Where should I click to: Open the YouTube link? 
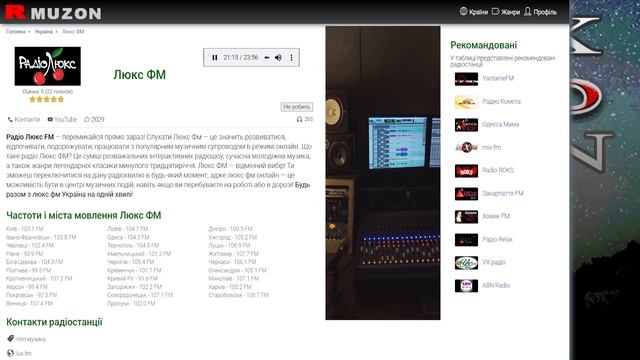pyautogui.click(x=66, y=120)
